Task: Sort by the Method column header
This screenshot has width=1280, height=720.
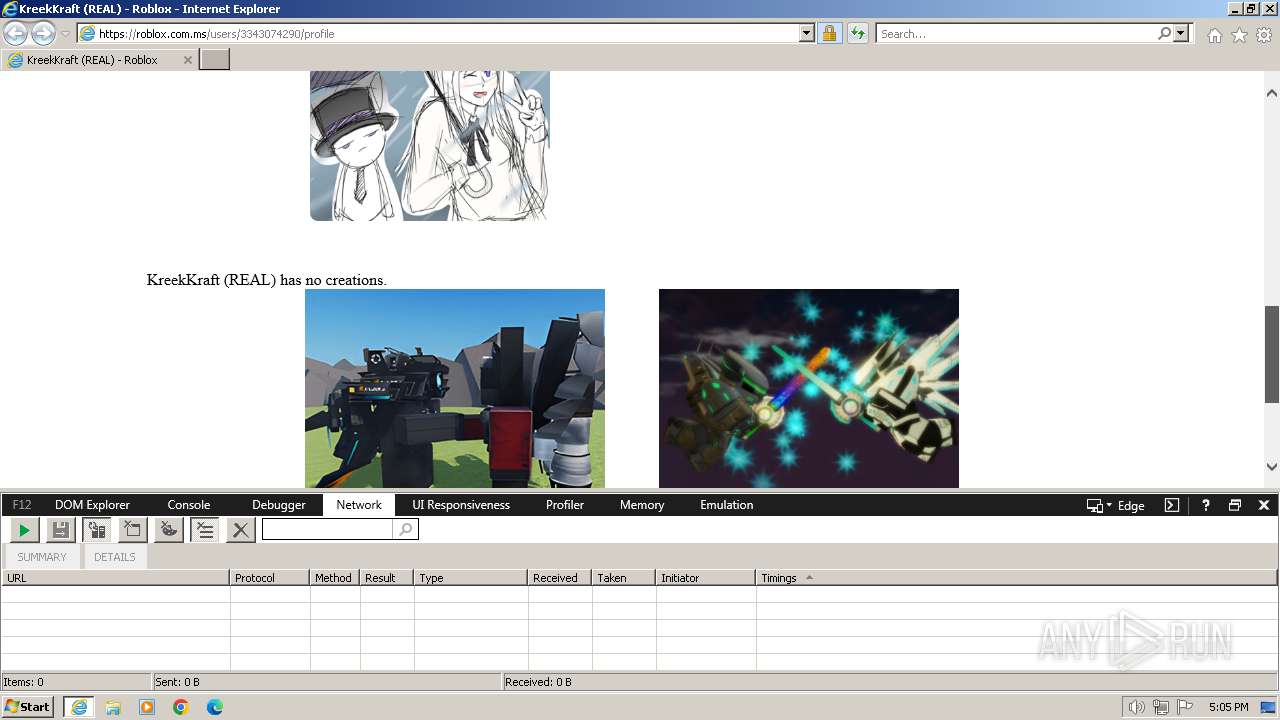Action: point(335,578)
